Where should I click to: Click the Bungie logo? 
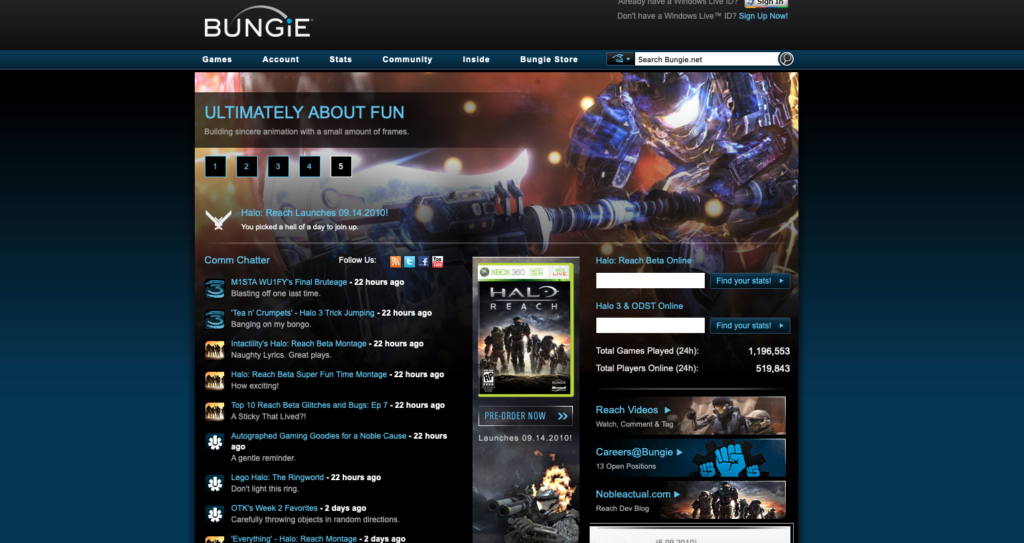click(x=258, y=22)
